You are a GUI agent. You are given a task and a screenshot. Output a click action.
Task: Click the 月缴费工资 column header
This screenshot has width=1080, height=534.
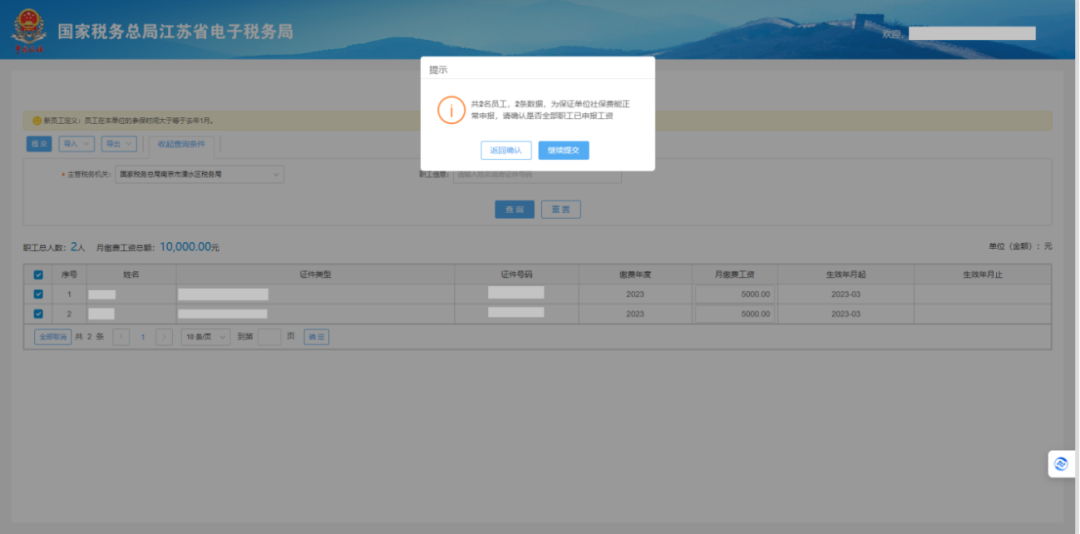coord(735,274)
